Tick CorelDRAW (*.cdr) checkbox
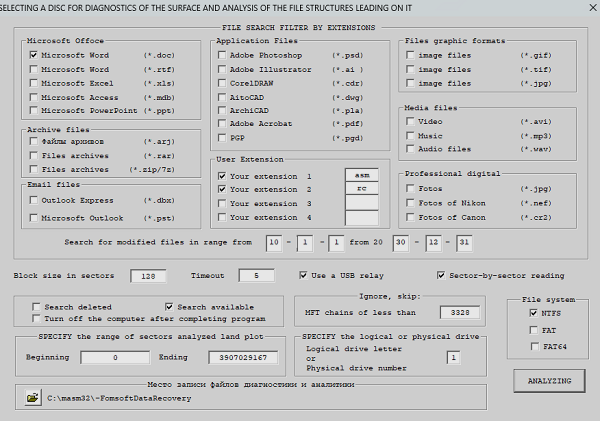Screen dimensions: 600x421 [222, 83]
